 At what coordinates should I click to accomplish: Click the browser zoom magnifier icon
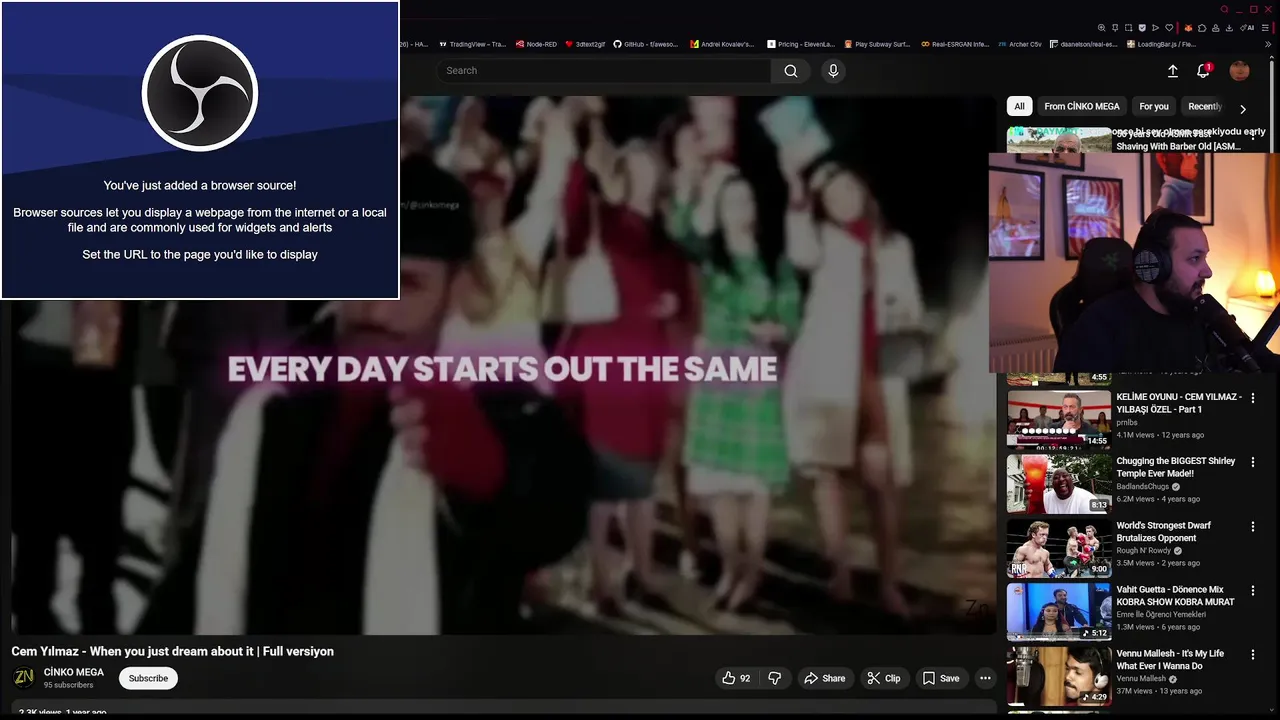[x=1102, y=28]
